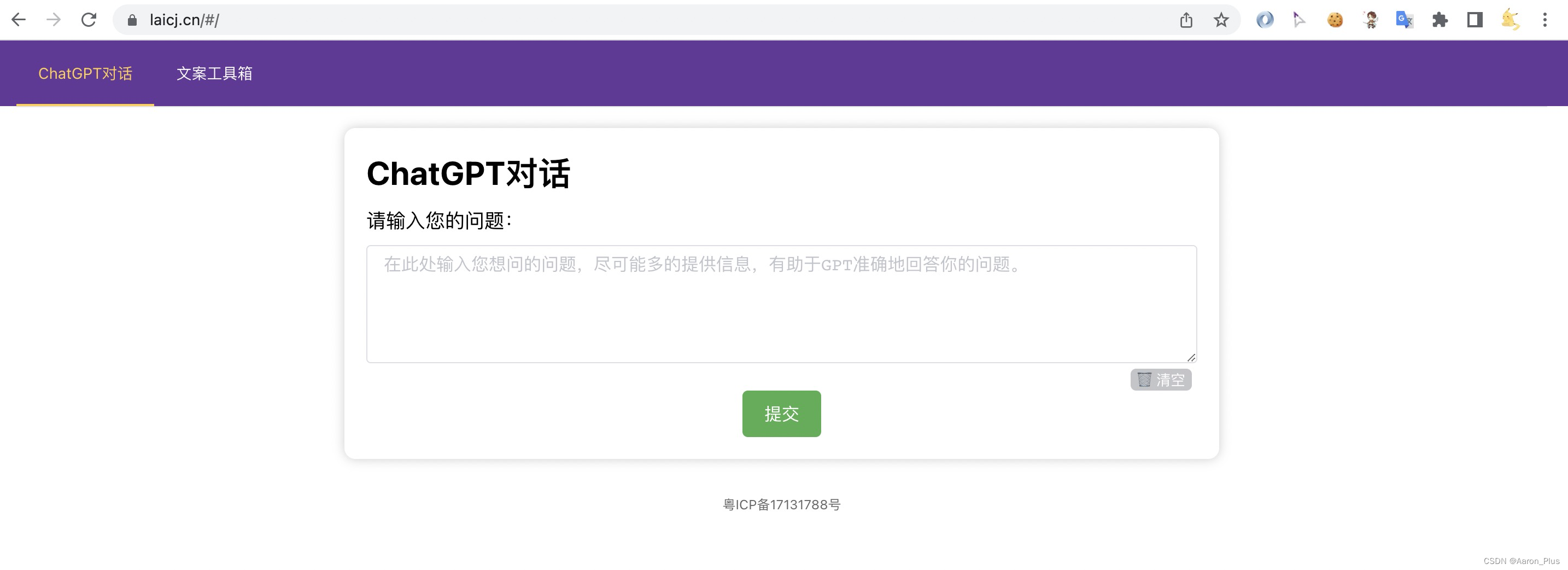This screenshot has height=570, width=1568.
Task: Click the 粤ICP备17131788号 footer link
Action: click(782, 505)
